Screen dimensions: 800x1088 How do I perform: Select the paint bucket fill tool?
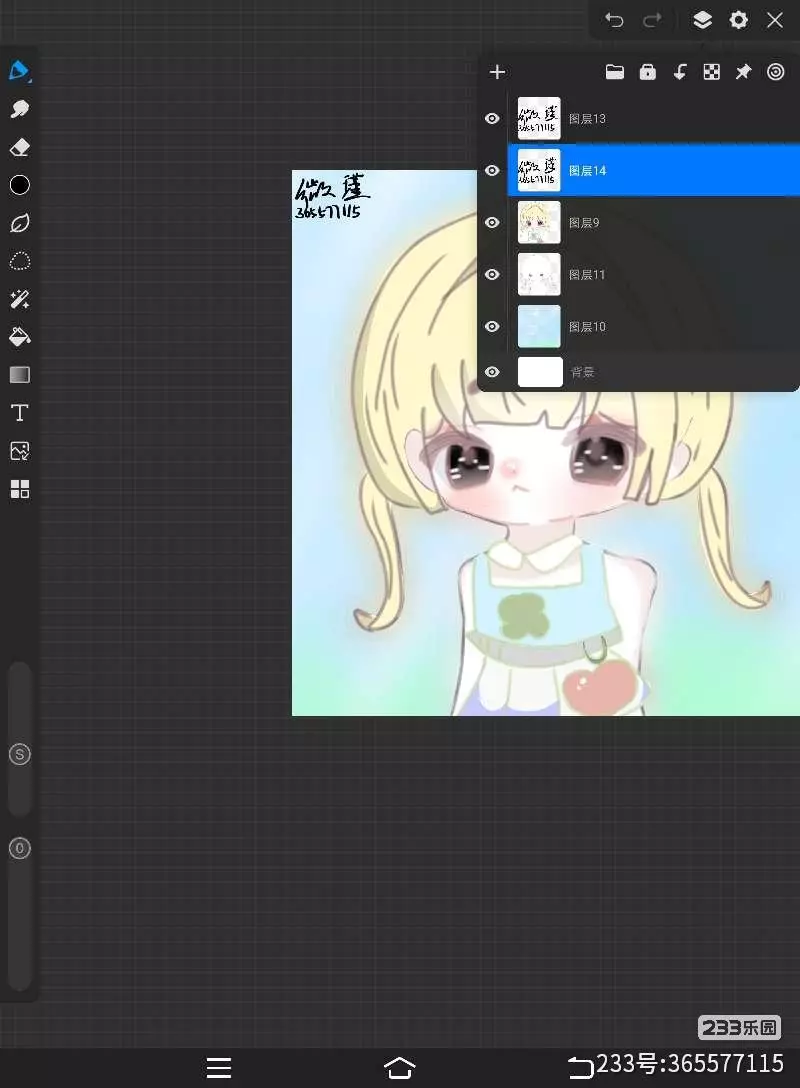pyautogui.click(x=19, y=337)
